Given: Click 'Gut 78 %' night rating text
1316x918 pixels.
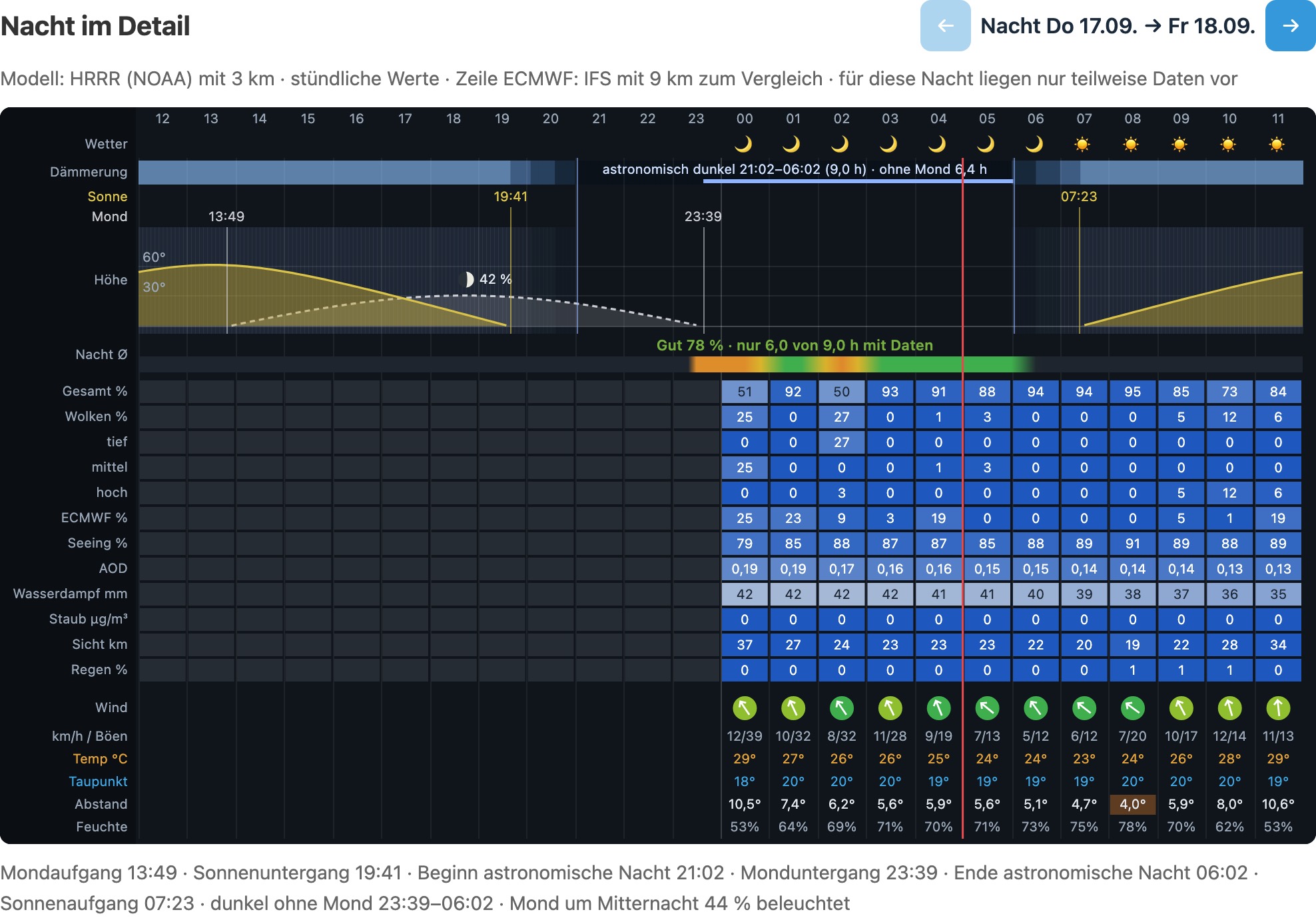Looking at the screenshot, I should pyautogui.click(x=690, y=345).
